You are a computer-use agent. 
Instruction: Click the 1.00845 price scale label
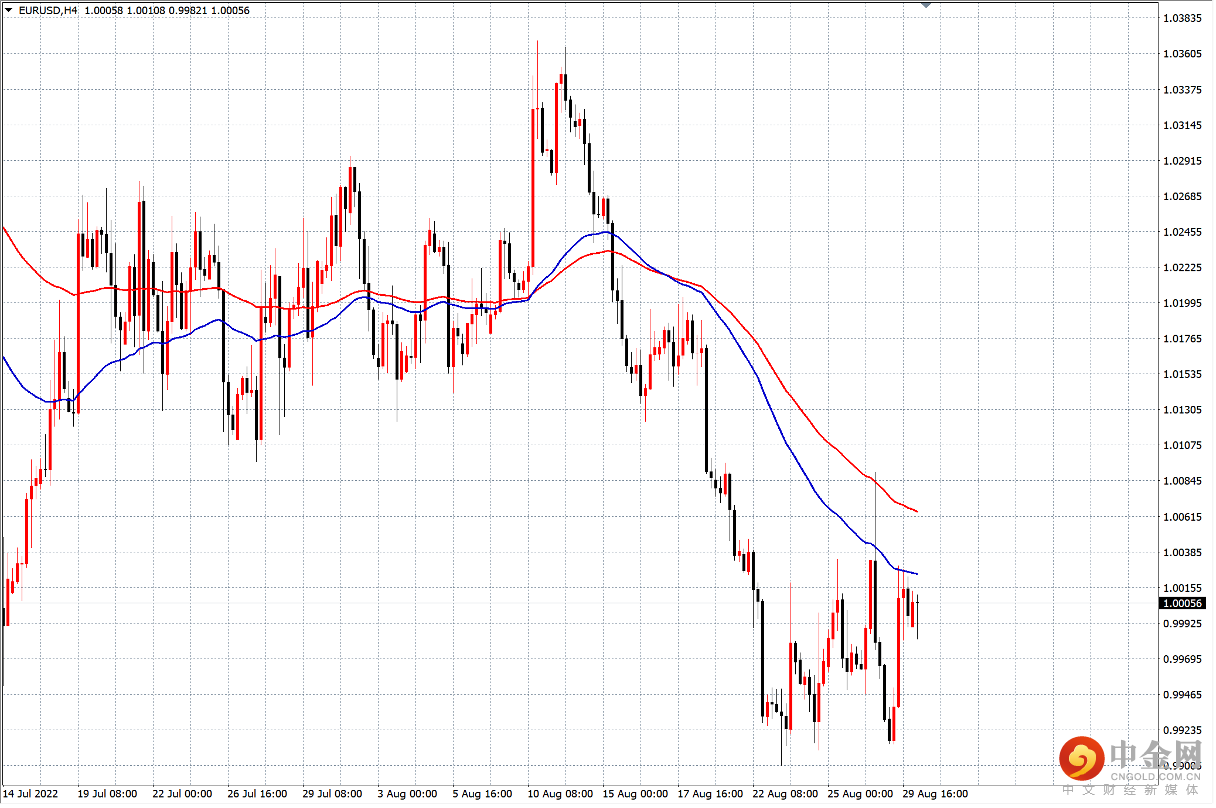pos(1183,481)
